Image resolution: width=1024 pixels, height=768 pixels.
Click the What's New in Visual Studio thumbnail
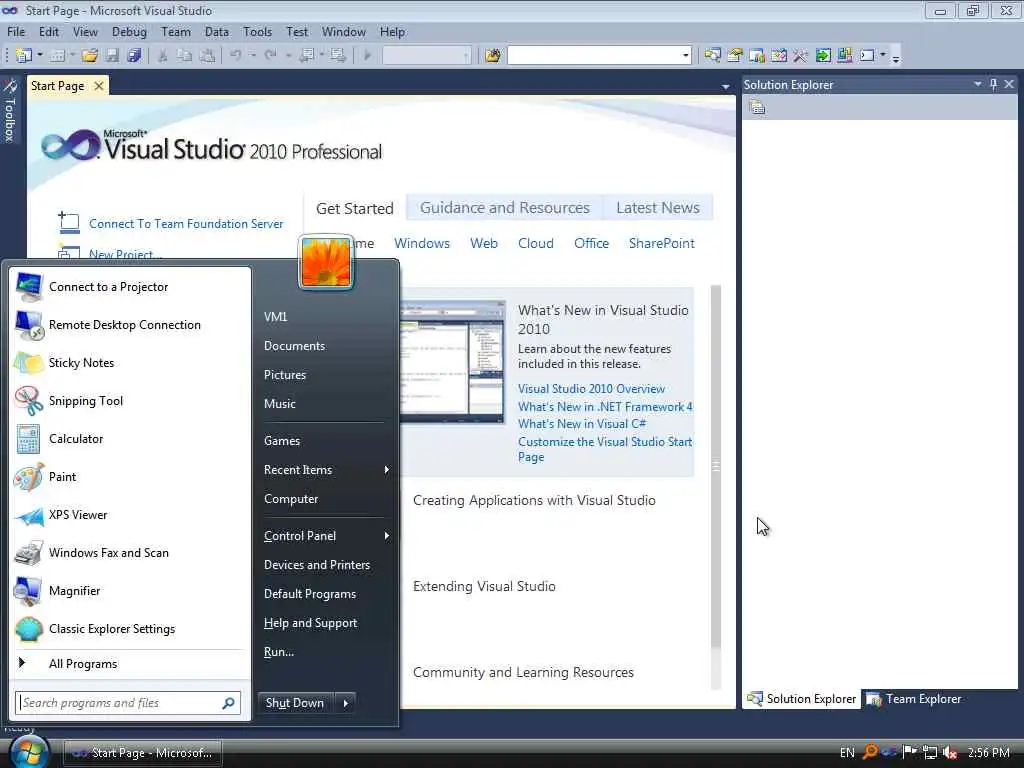(x=453, y=362)
